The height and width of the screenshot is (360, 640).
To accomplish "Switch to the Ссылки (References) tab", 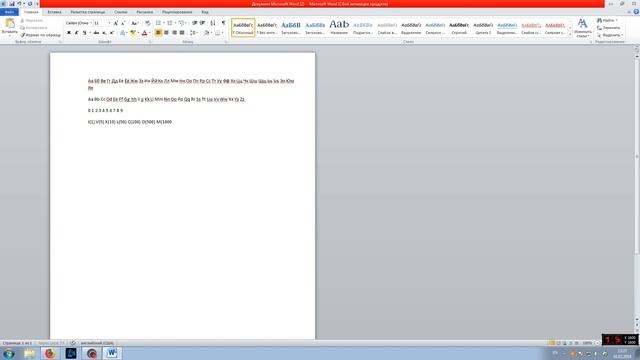I will click(x=121, y=12).
